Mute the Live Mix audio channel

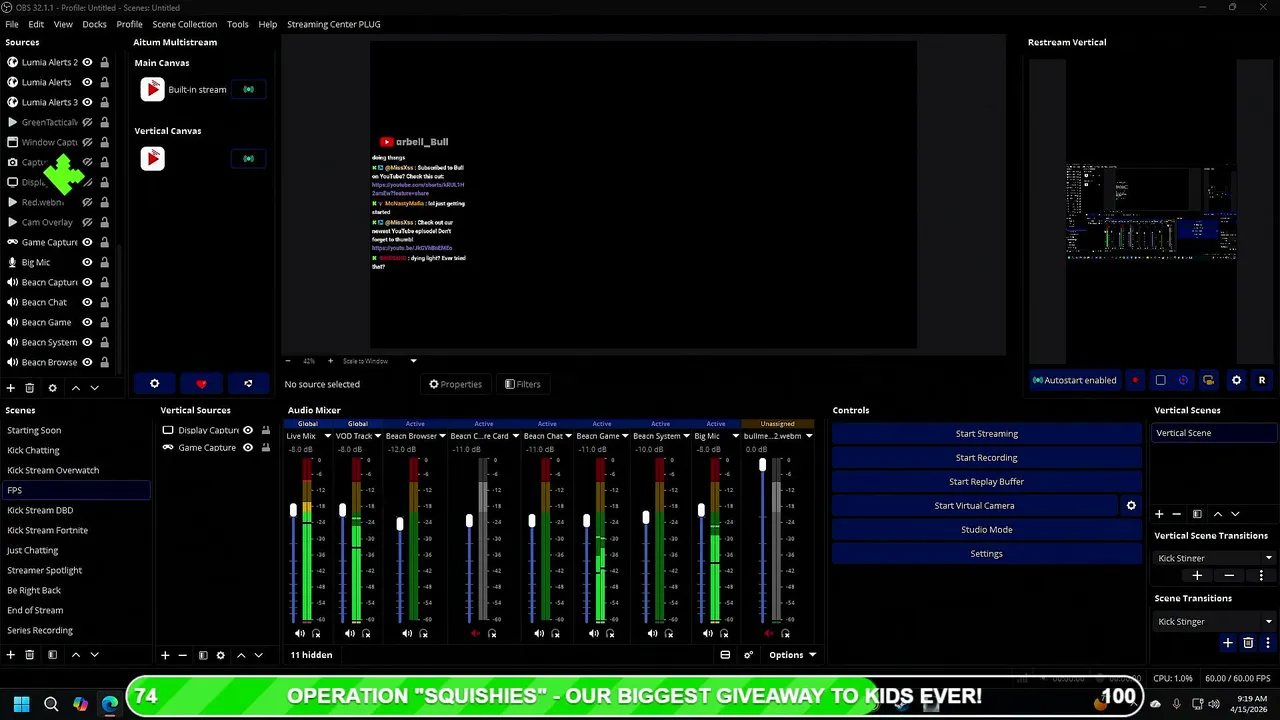(299, 633)
